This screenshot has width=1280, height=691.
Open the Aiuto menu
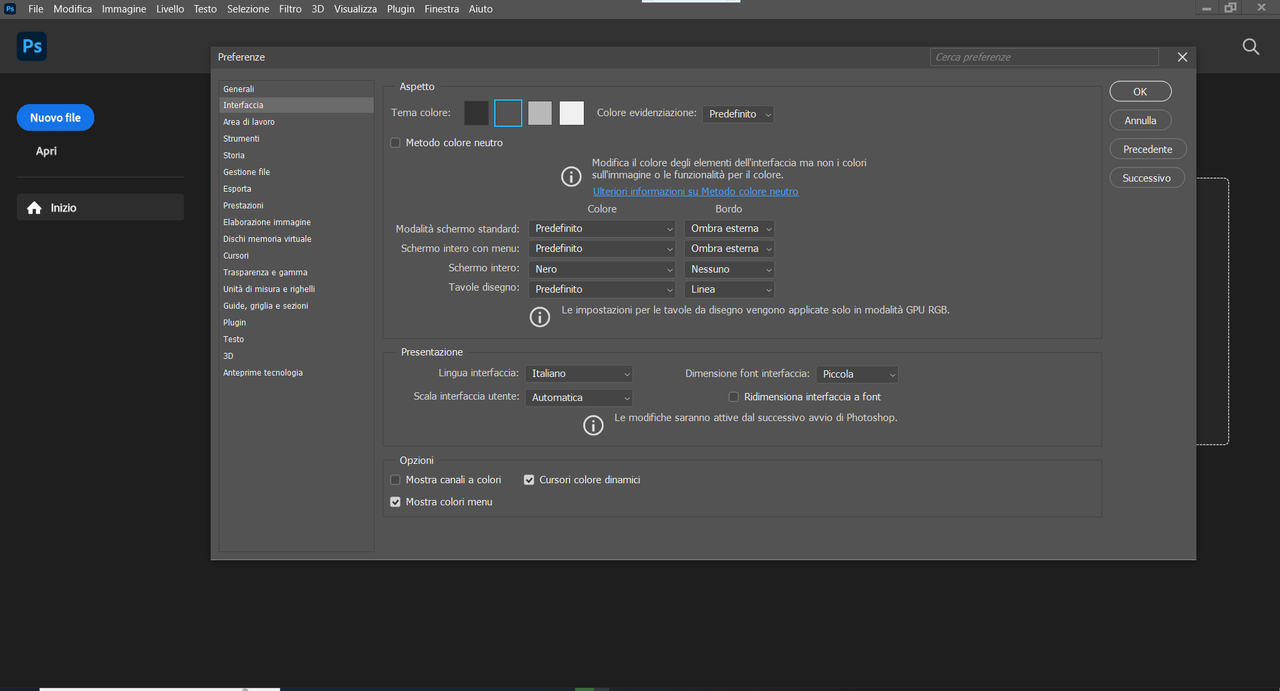click(x=480, y=9)
